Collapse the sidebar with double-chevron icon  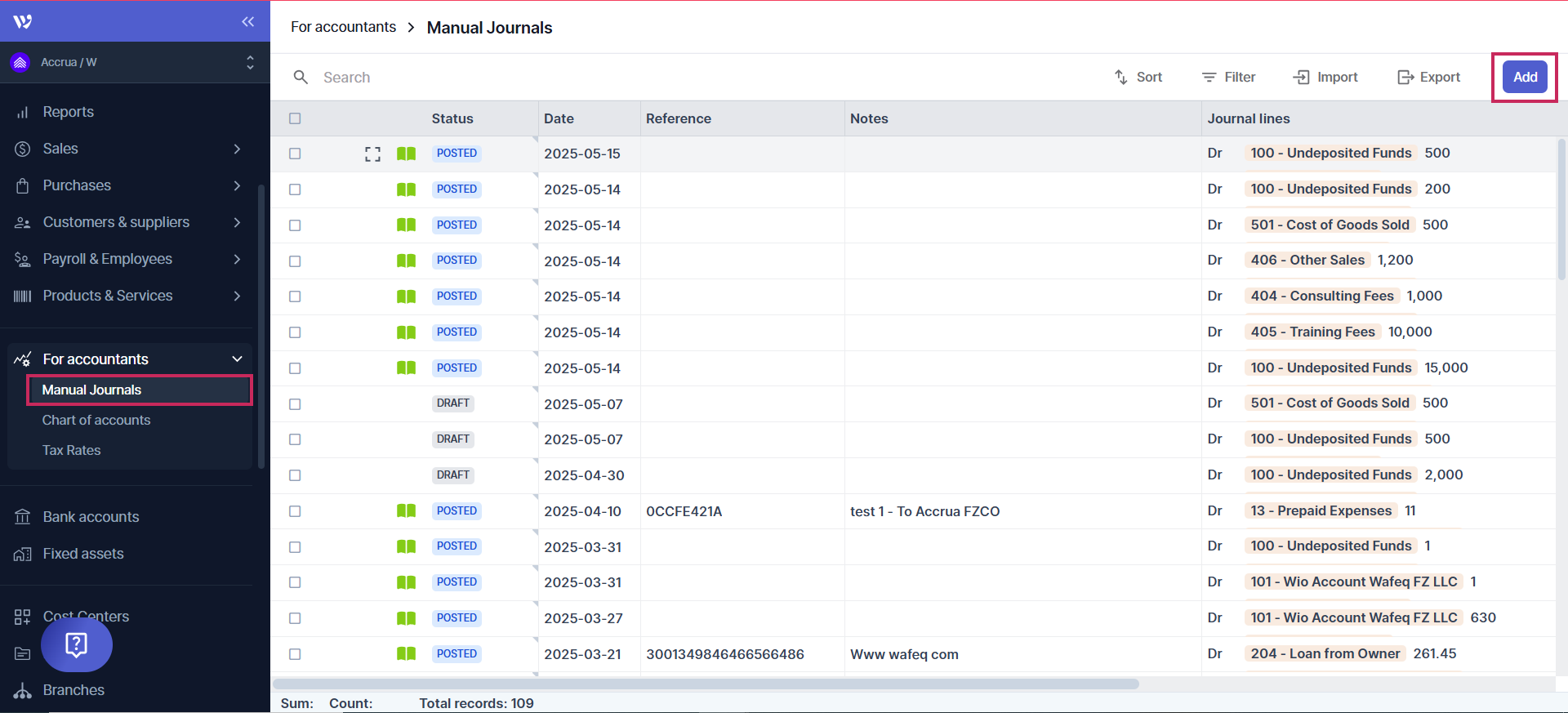point(247,22)
